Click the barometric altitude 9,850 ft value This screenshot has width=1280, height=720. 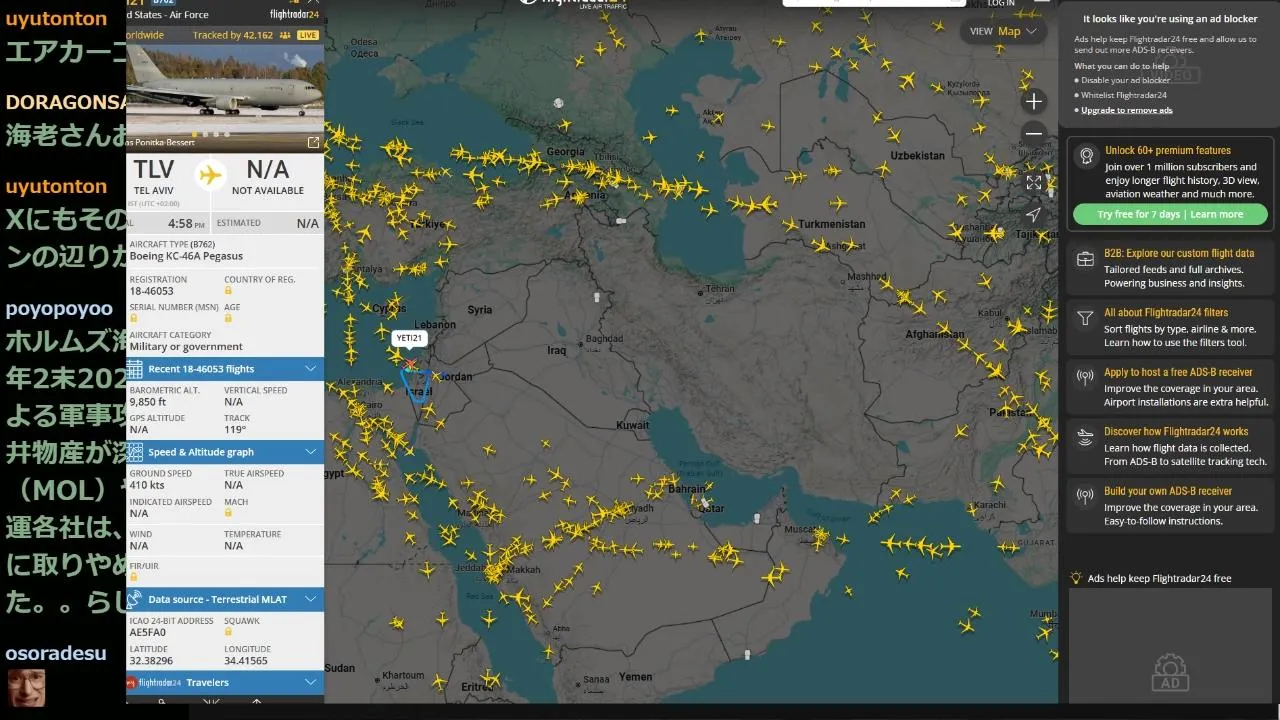(x=148, y=402)
